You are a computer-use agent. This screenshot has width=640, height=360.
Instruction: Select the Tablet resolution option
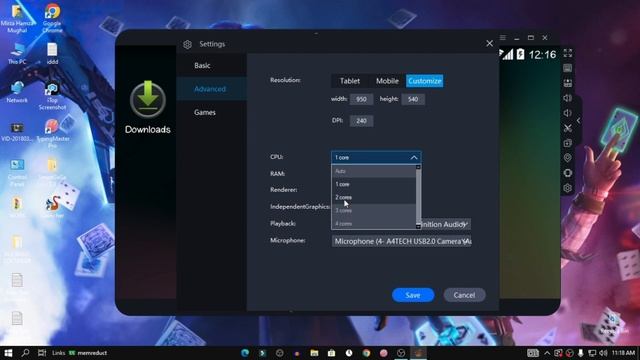[x=350, y=81]
